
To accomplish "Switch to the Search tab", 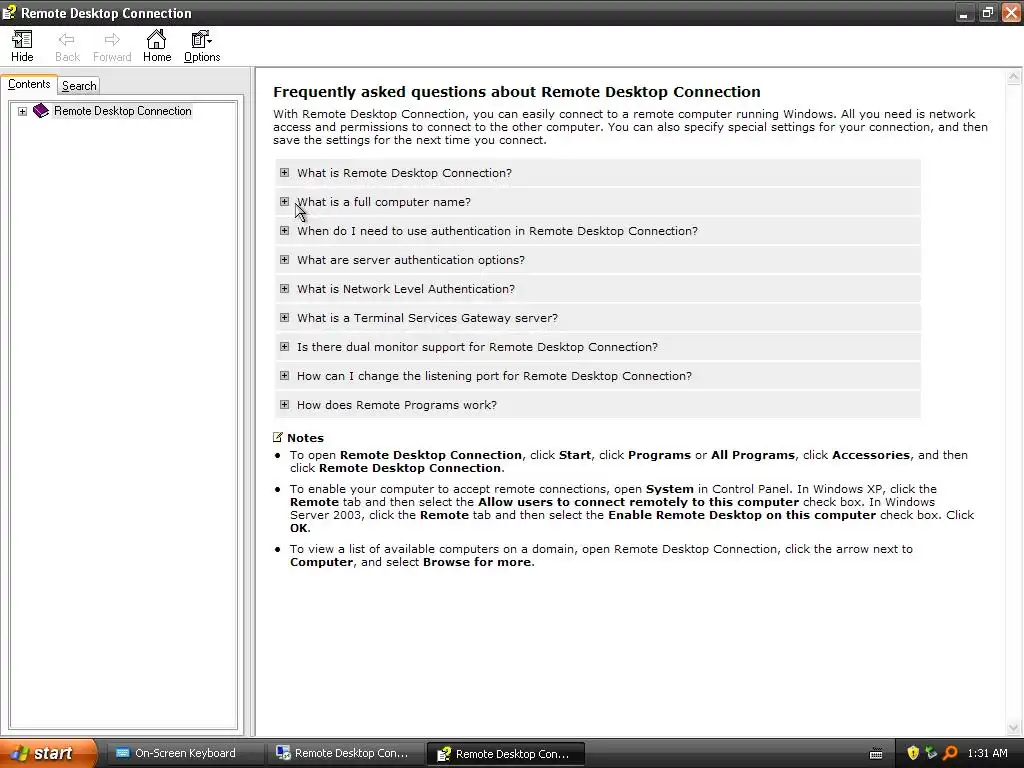I will (x=79, y=86).
